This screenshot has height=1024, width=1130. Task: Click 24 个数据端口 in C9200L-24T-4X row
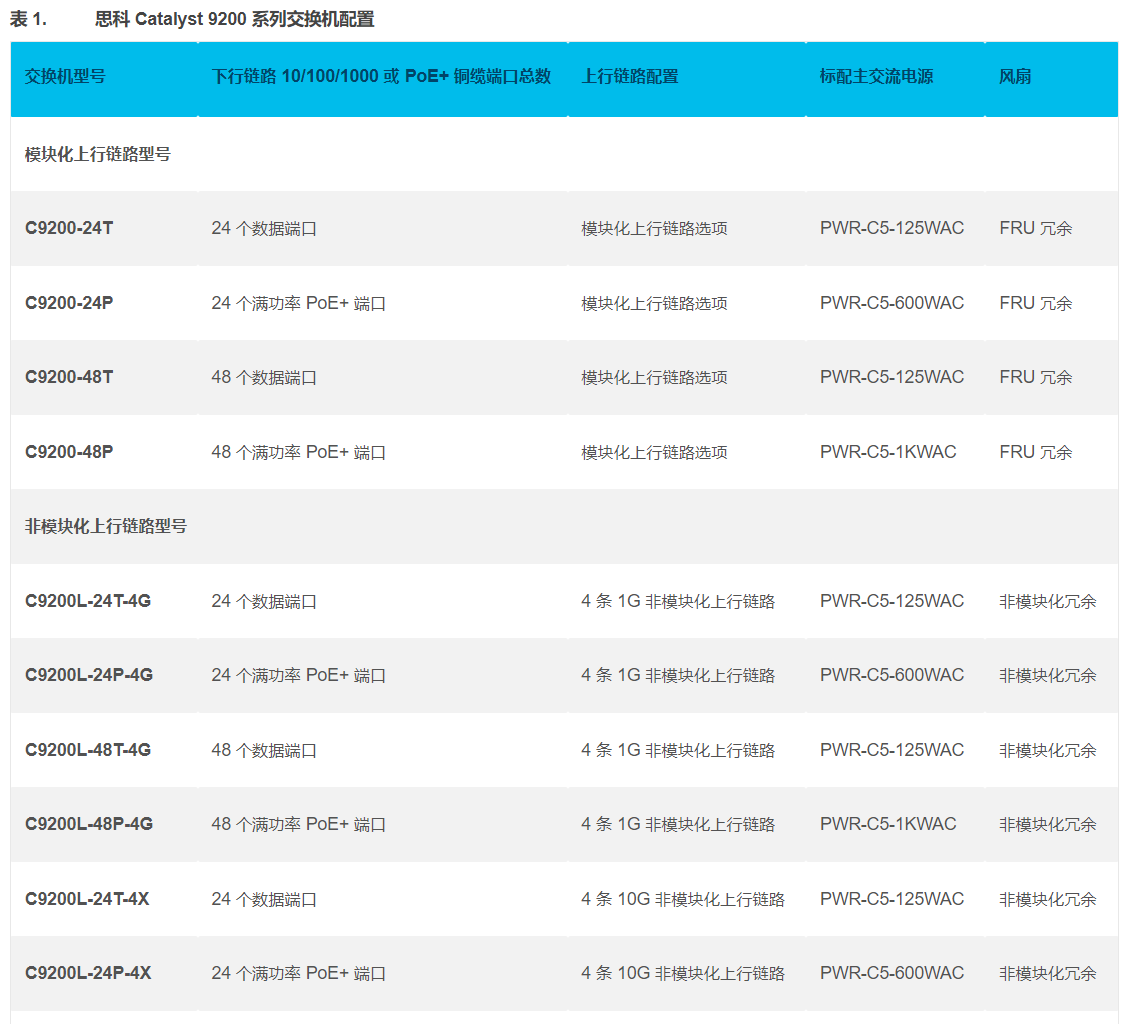(x=264, y=899)
